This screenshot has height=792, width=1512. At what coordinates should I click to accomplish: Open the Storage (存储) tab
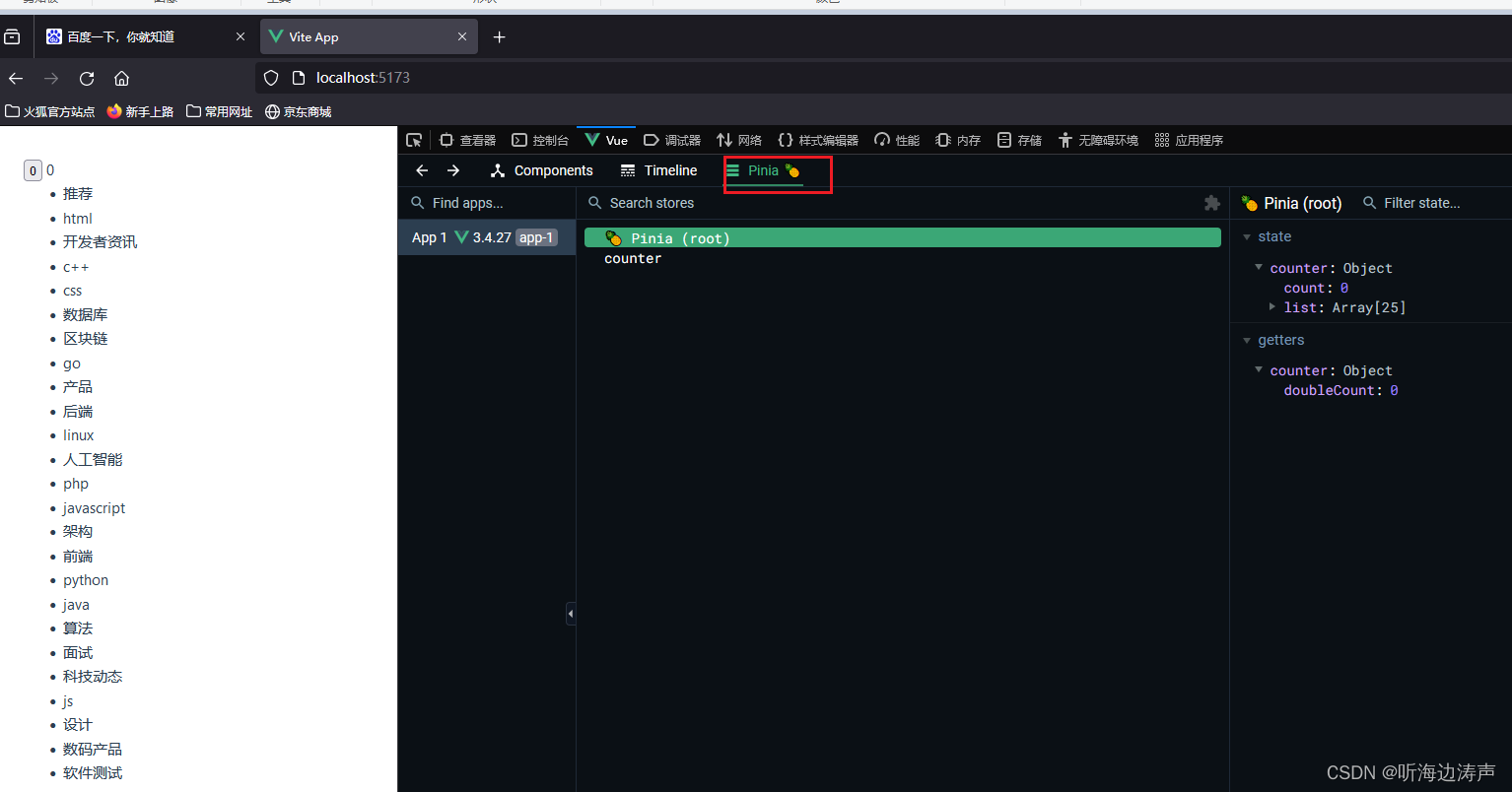1019,140
